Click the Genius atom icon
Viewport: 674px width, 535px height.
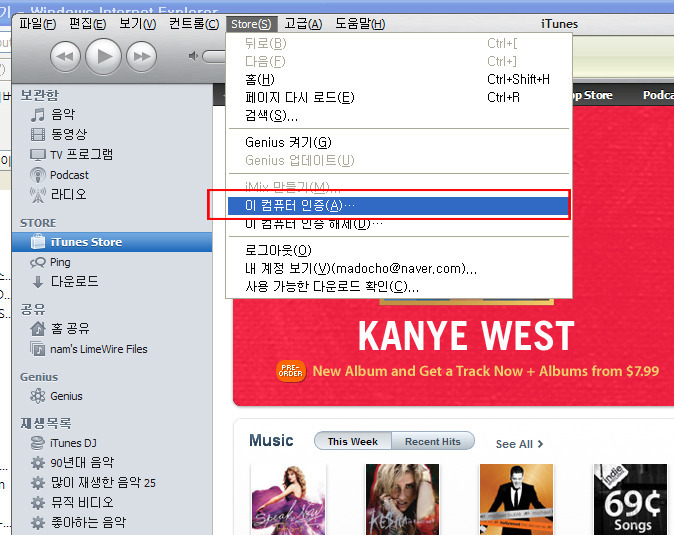[x=38, y=396]
